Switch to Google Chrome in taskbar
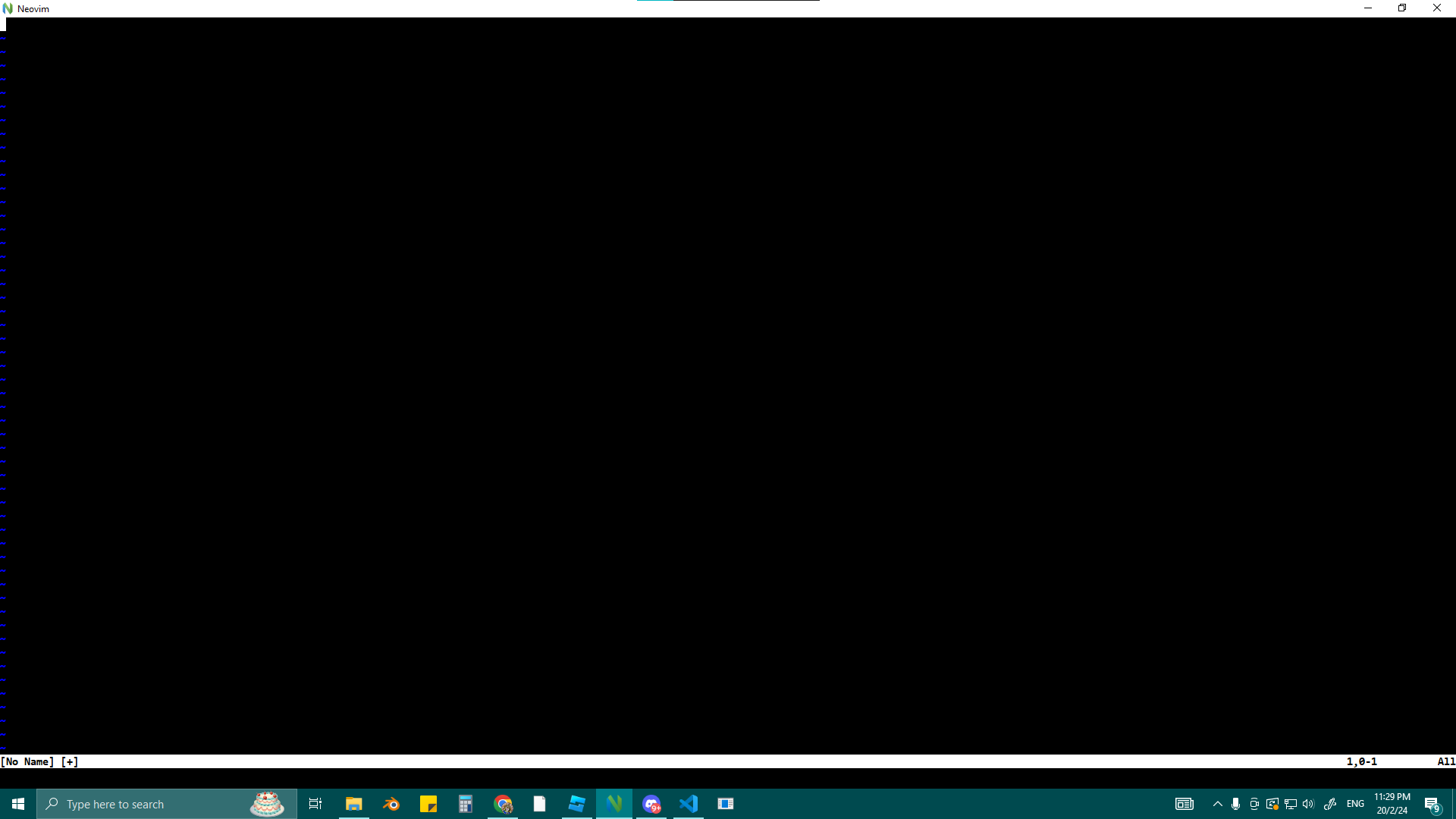1456x819 pixels. pos(503,804)
